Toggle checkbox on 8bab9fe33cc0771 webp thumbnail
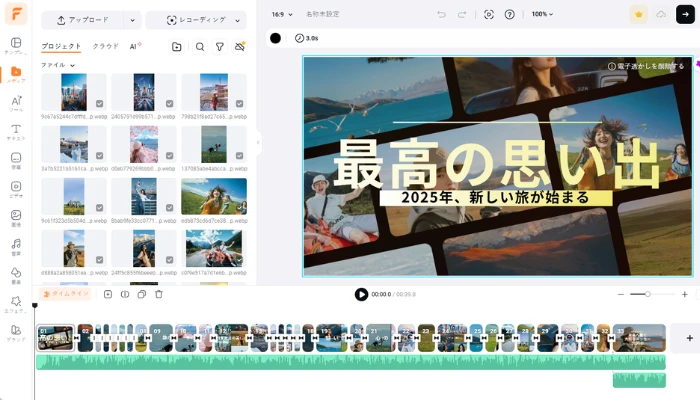 pos(170,208)
